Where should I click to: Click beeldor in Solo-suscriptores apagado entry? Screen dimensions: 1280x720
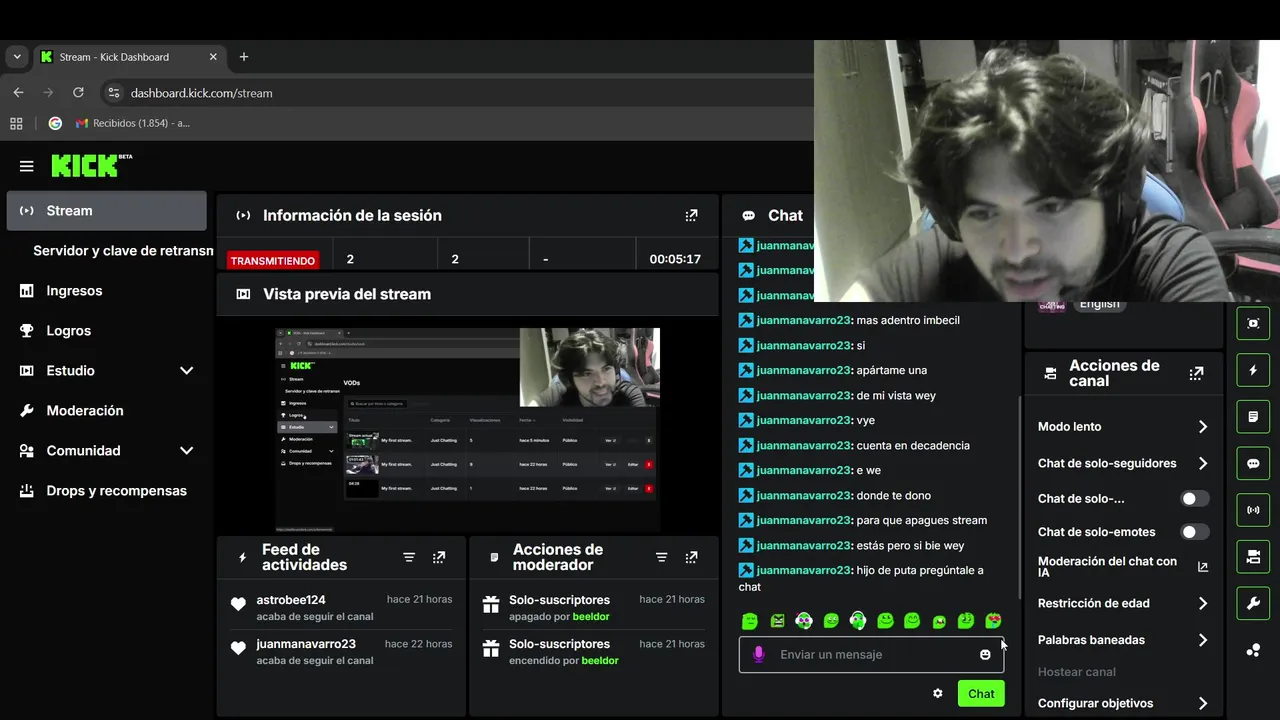click(591, 617)
